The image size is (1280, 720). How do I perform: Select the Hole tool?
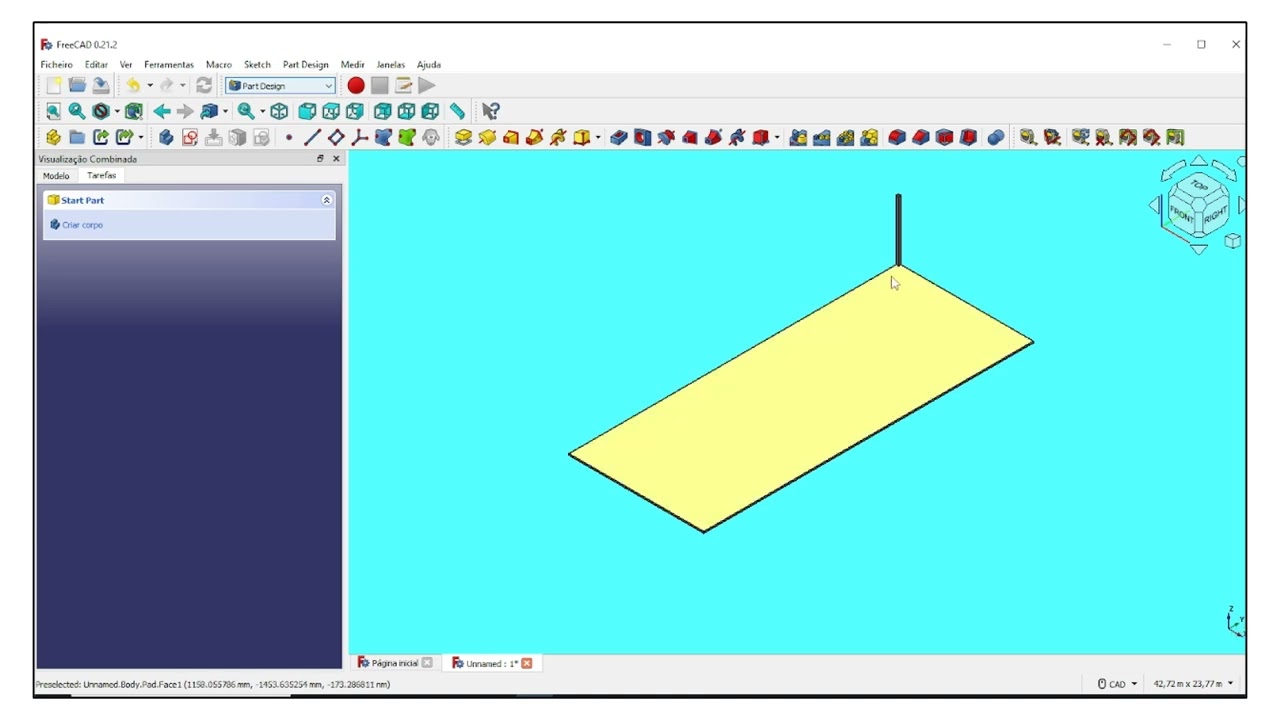pos(642,138)
